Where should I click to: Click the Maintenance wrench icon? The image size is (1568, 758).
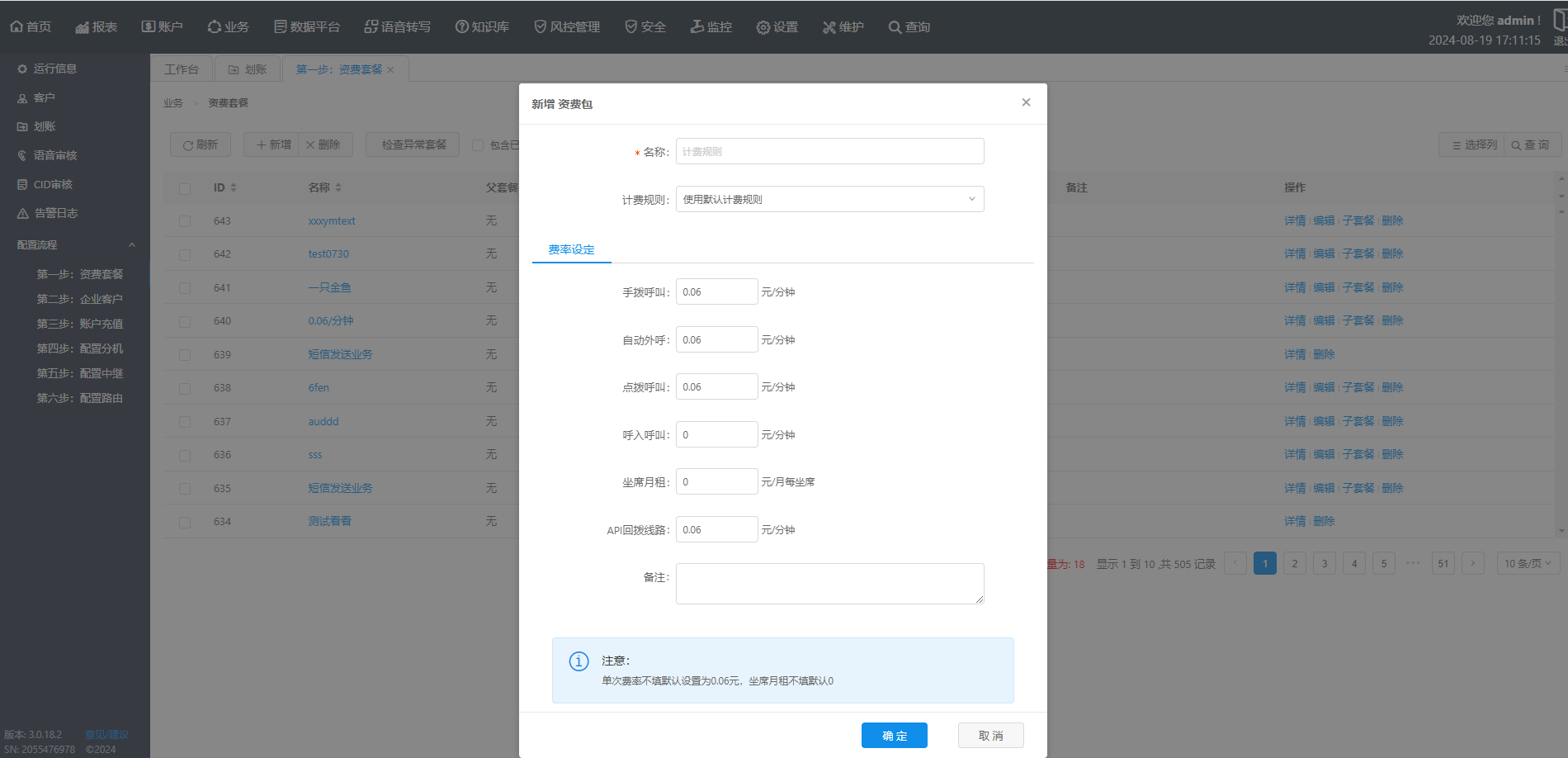pos(829,27)
